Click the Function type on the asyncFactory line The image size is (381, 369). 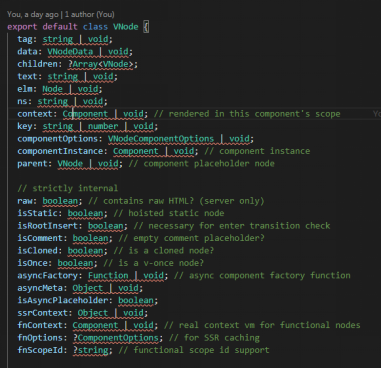pyautogui.click(x=108, y=276)
